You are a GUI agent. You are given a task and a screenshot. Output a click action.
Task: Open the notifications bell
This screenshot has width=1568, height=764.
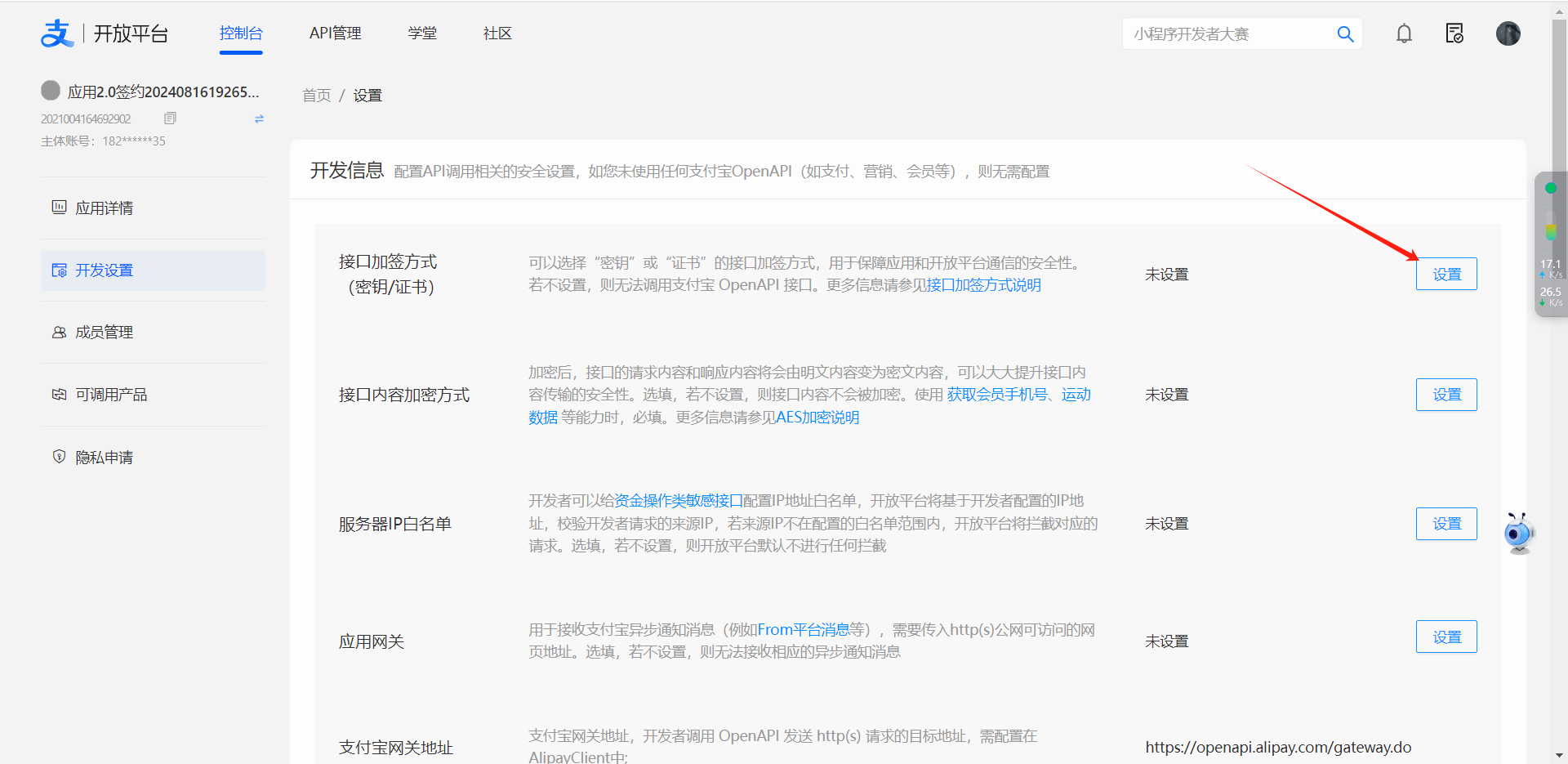click(1404, 34)
